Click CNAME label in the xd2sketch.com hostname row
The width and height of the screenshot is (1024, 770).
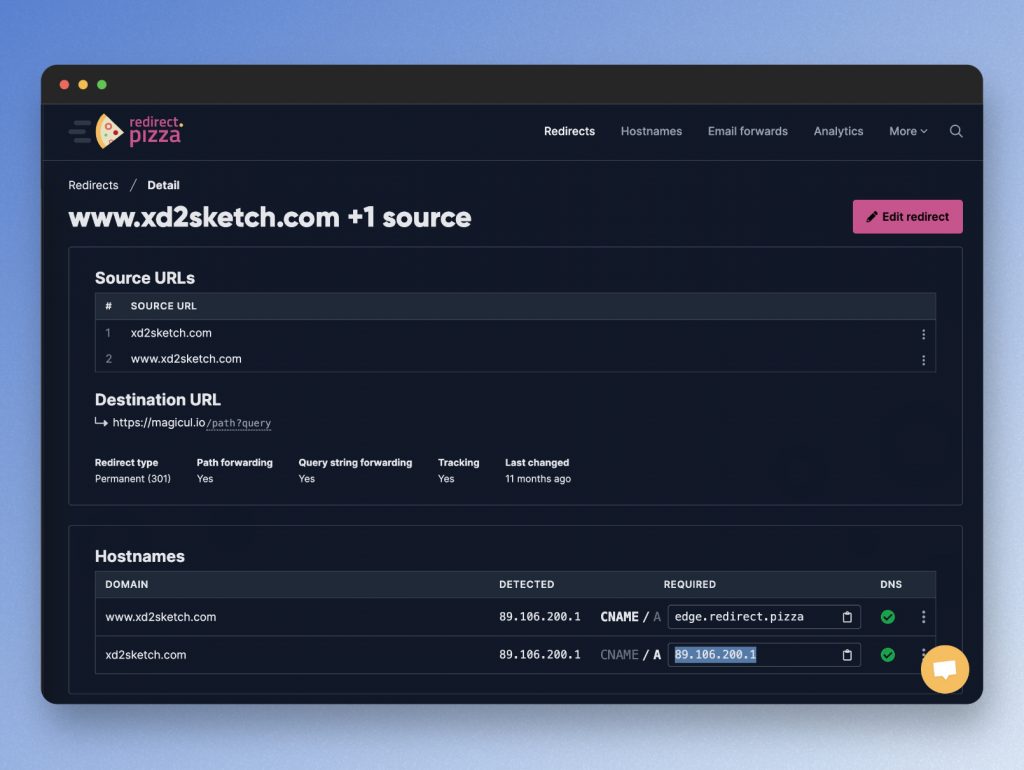point(619,655)
